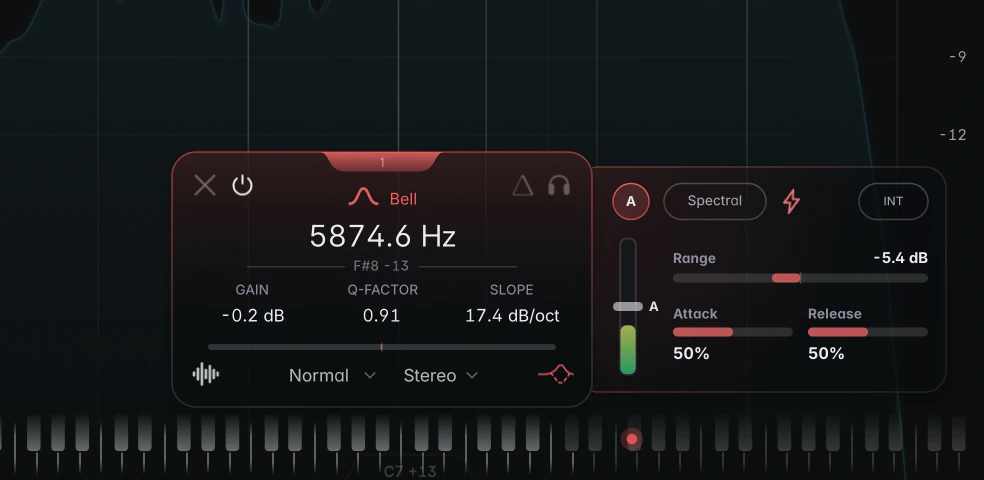Click the 17.4 dB/oct slope value
Viewport: 984px width, 480px height.
coord(512,316)
